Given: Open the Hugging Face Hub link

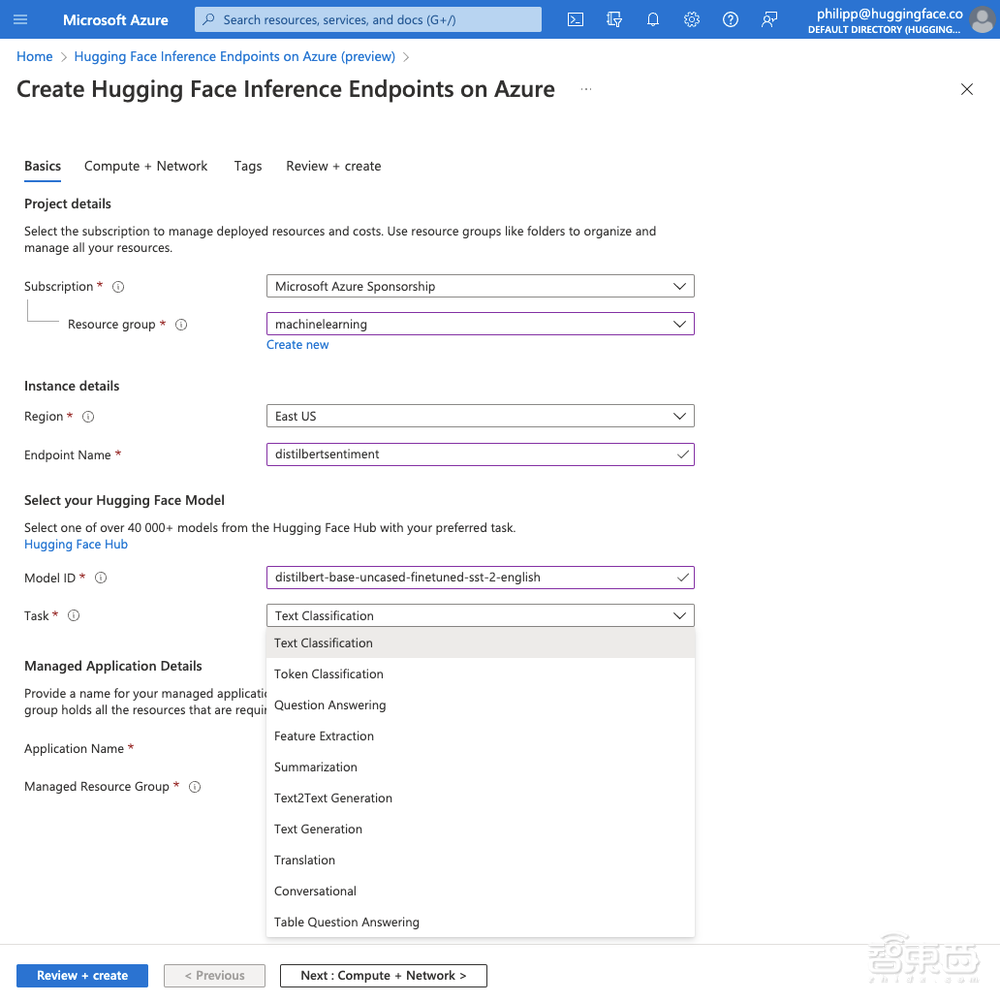Looking at the screenshot, I should tap(76, 544).
